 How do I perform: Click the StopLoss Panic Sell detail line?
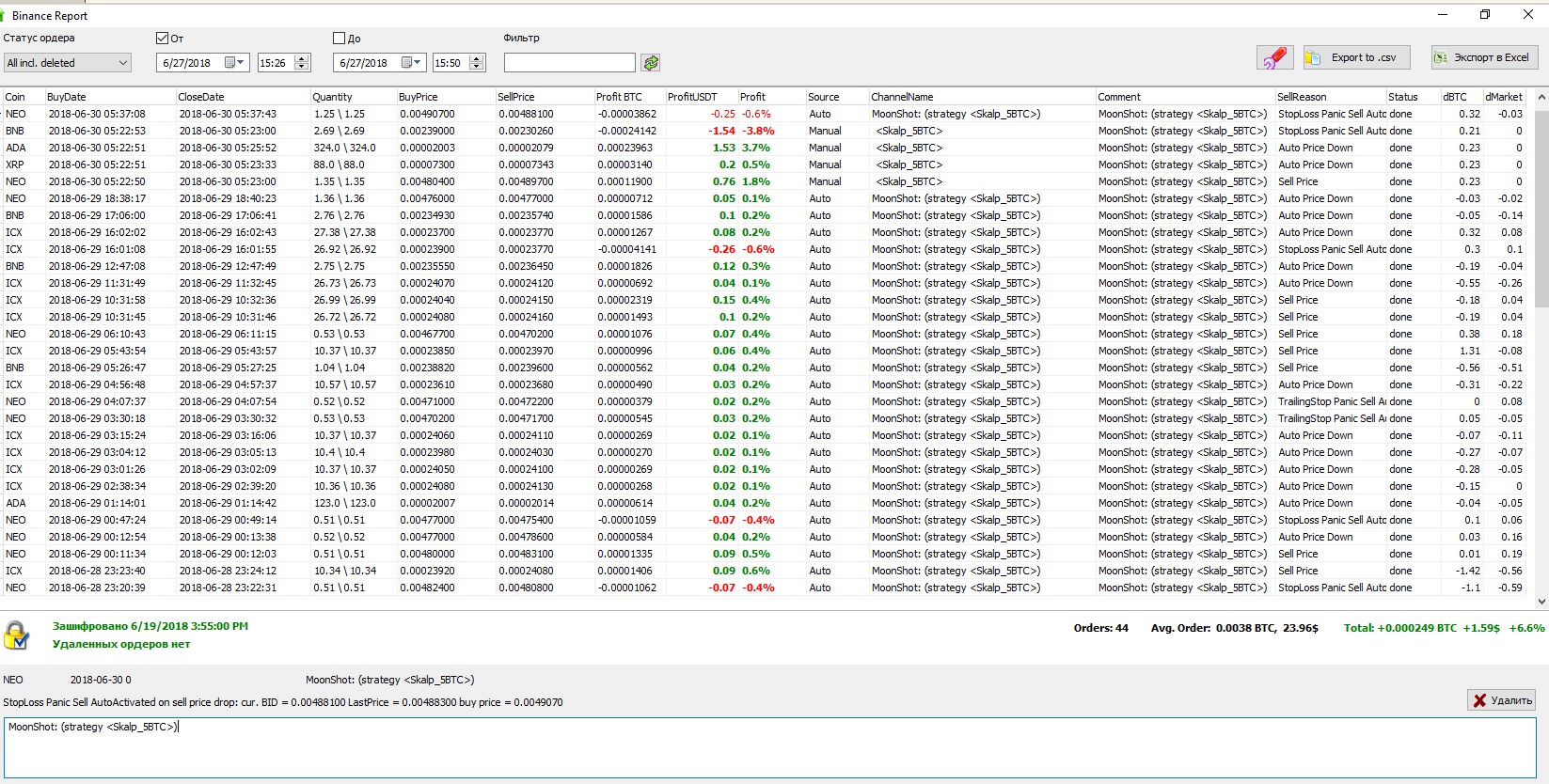coord(283,702)
